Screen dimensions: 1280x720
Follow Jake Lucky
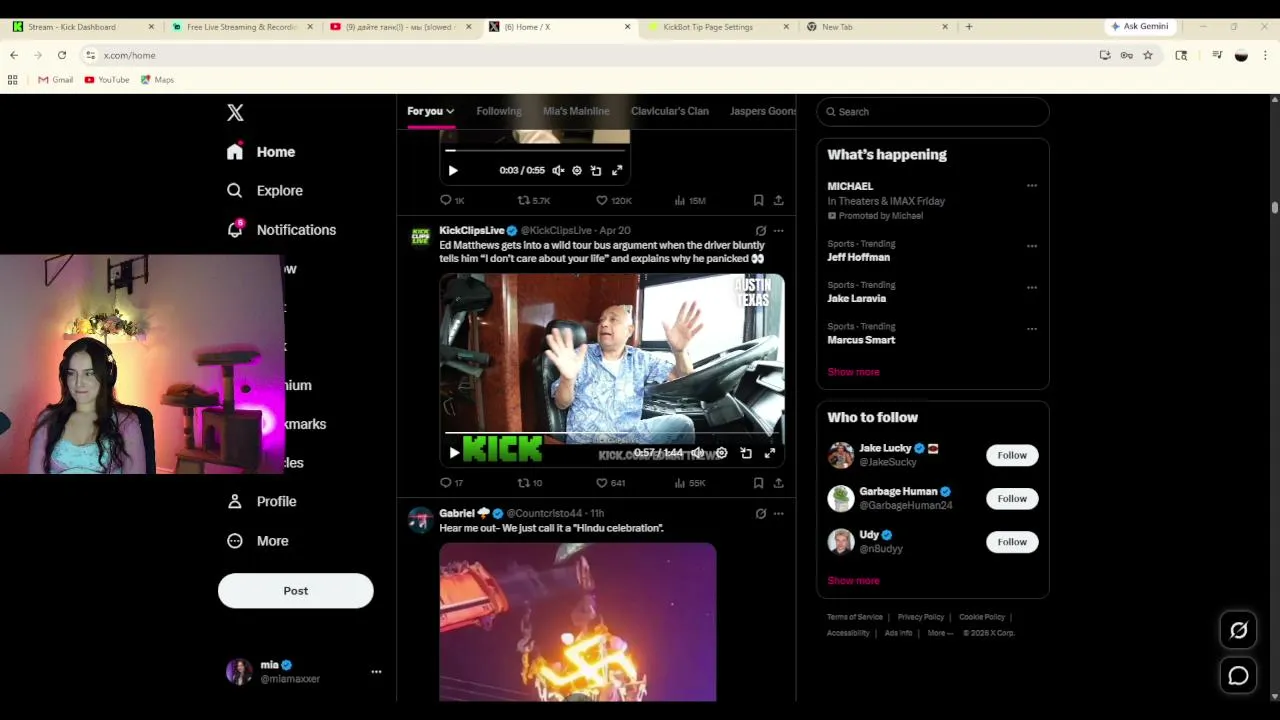[1012, 455]
